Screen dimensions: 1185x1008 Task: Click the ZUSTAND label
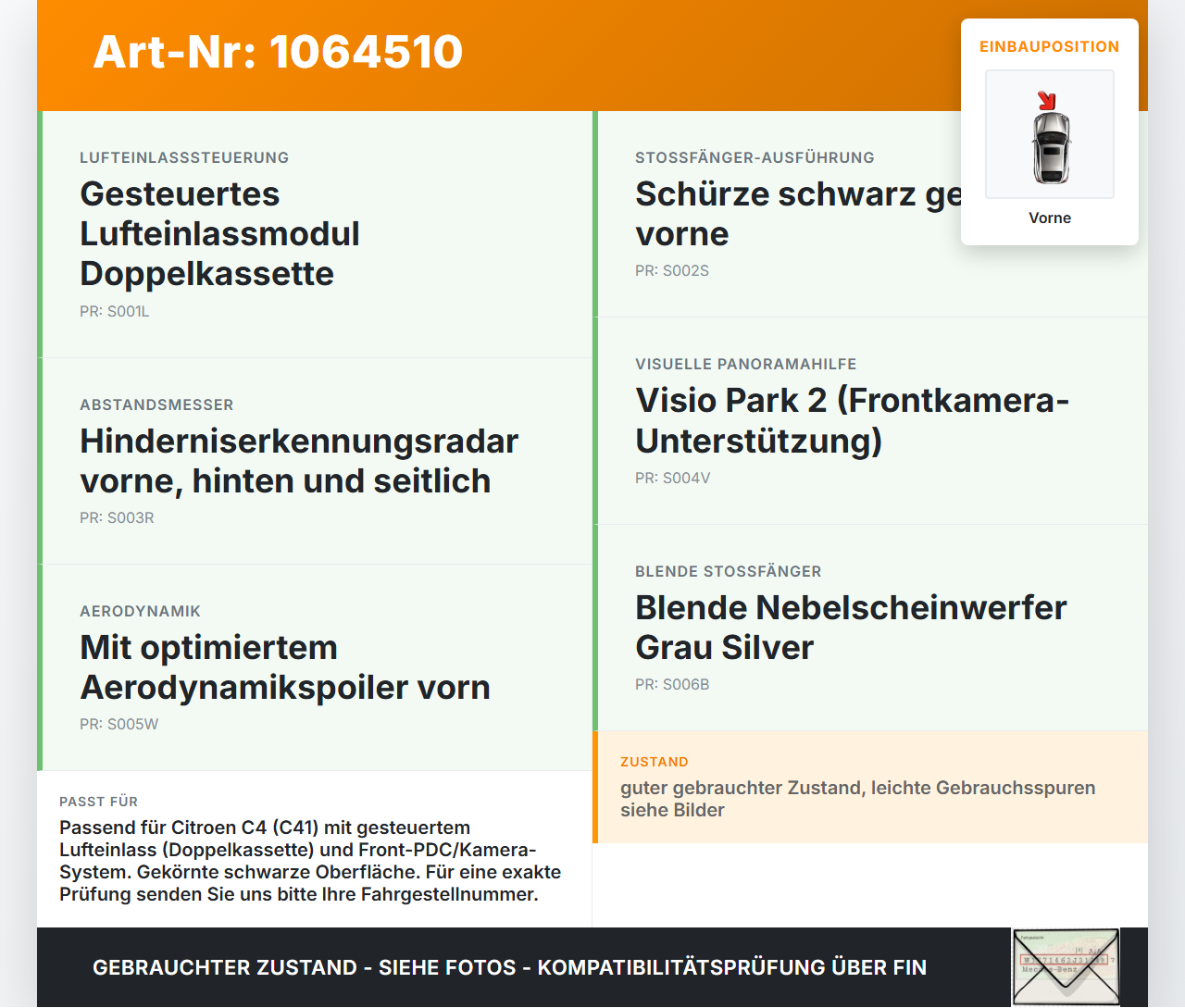coord(655,762)
